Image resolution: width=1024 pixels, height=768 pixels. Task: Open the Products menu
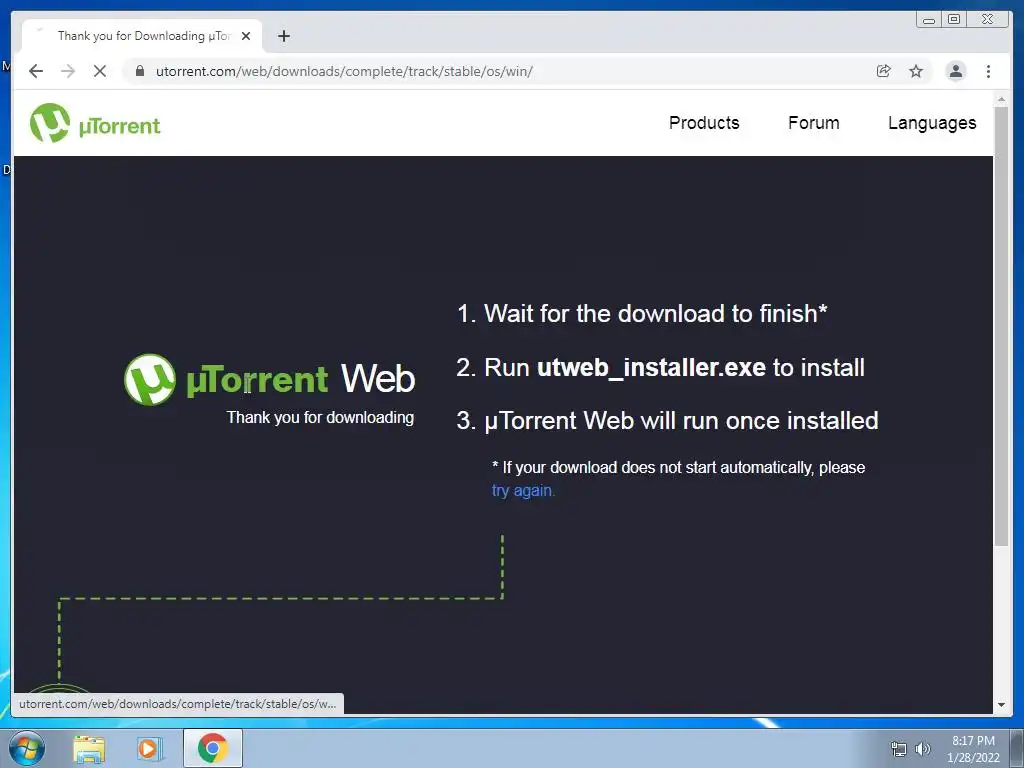point(704,123)
